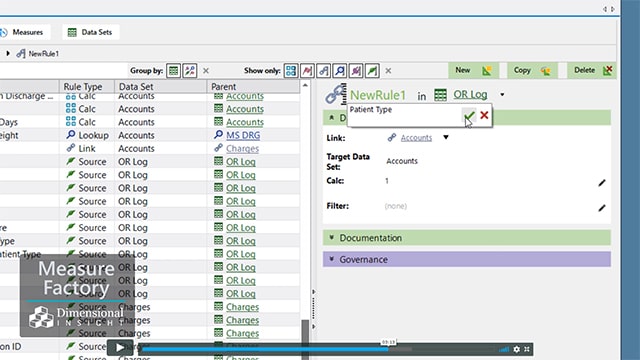Click into the Patient Type name field
Screen dimensions: 640x360
point(404,115)
